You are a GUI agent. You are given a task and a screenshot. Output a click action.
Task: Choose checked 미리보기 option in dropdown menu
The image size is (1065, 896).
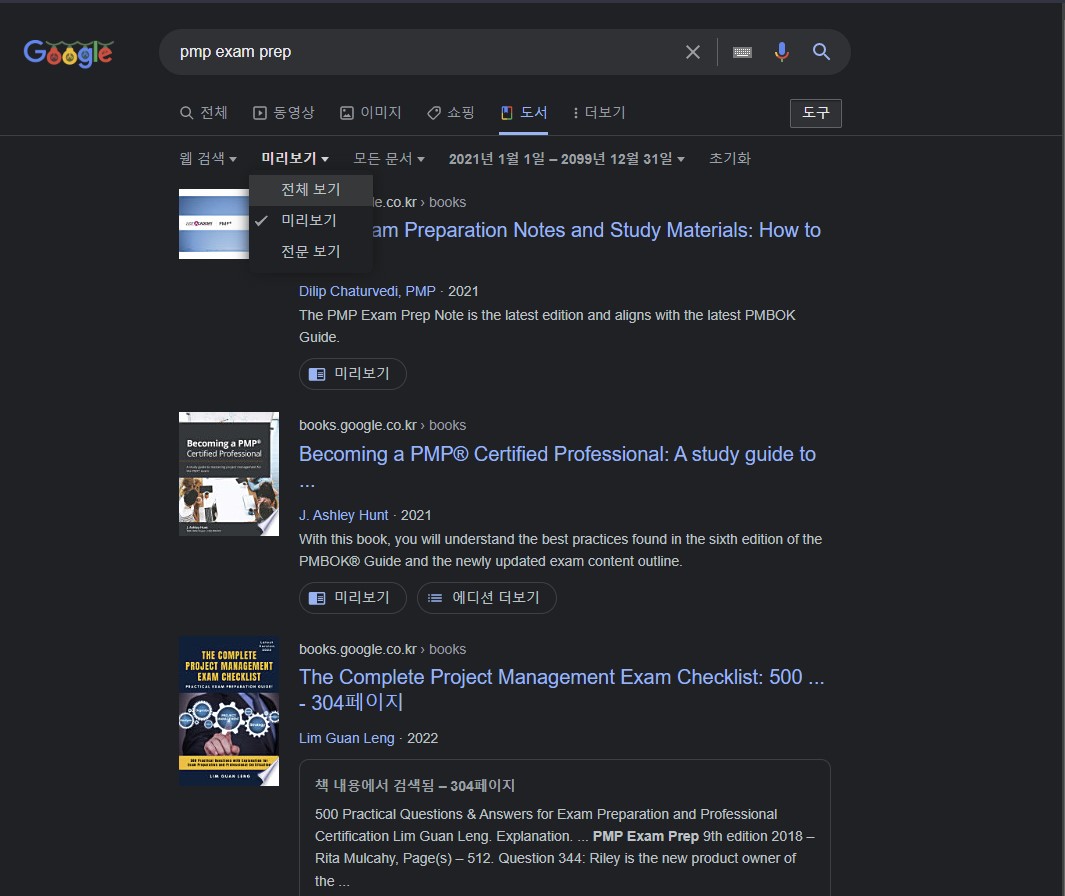tap(311, 221)
